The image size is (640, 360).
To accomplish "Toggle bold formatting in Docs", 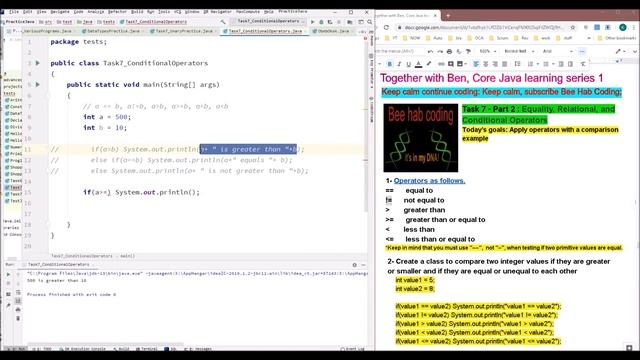I will coord(389,64).
